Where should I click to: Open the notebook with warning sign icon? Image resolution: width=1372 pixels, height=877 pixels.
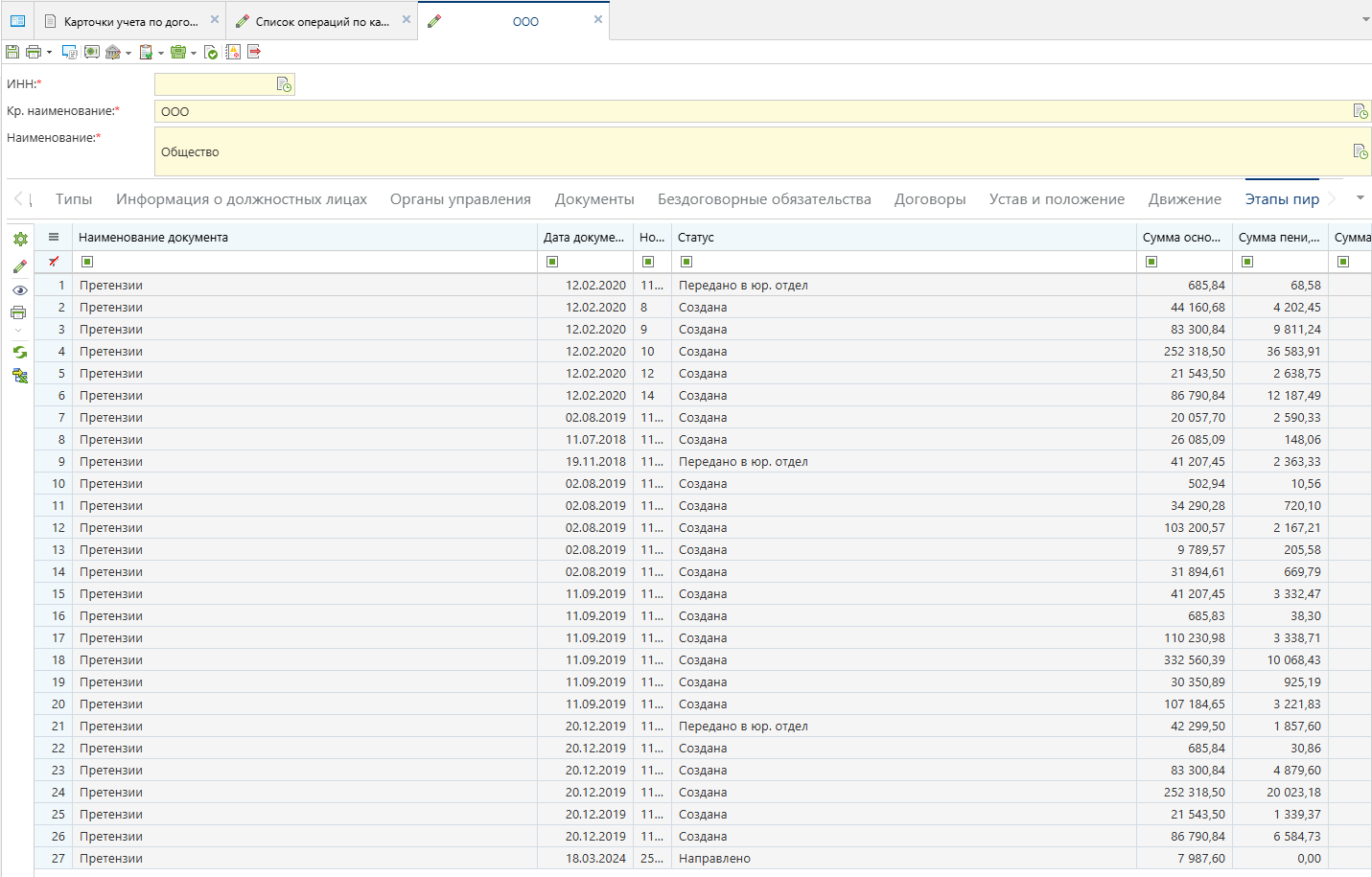click(x=233, y=52)
